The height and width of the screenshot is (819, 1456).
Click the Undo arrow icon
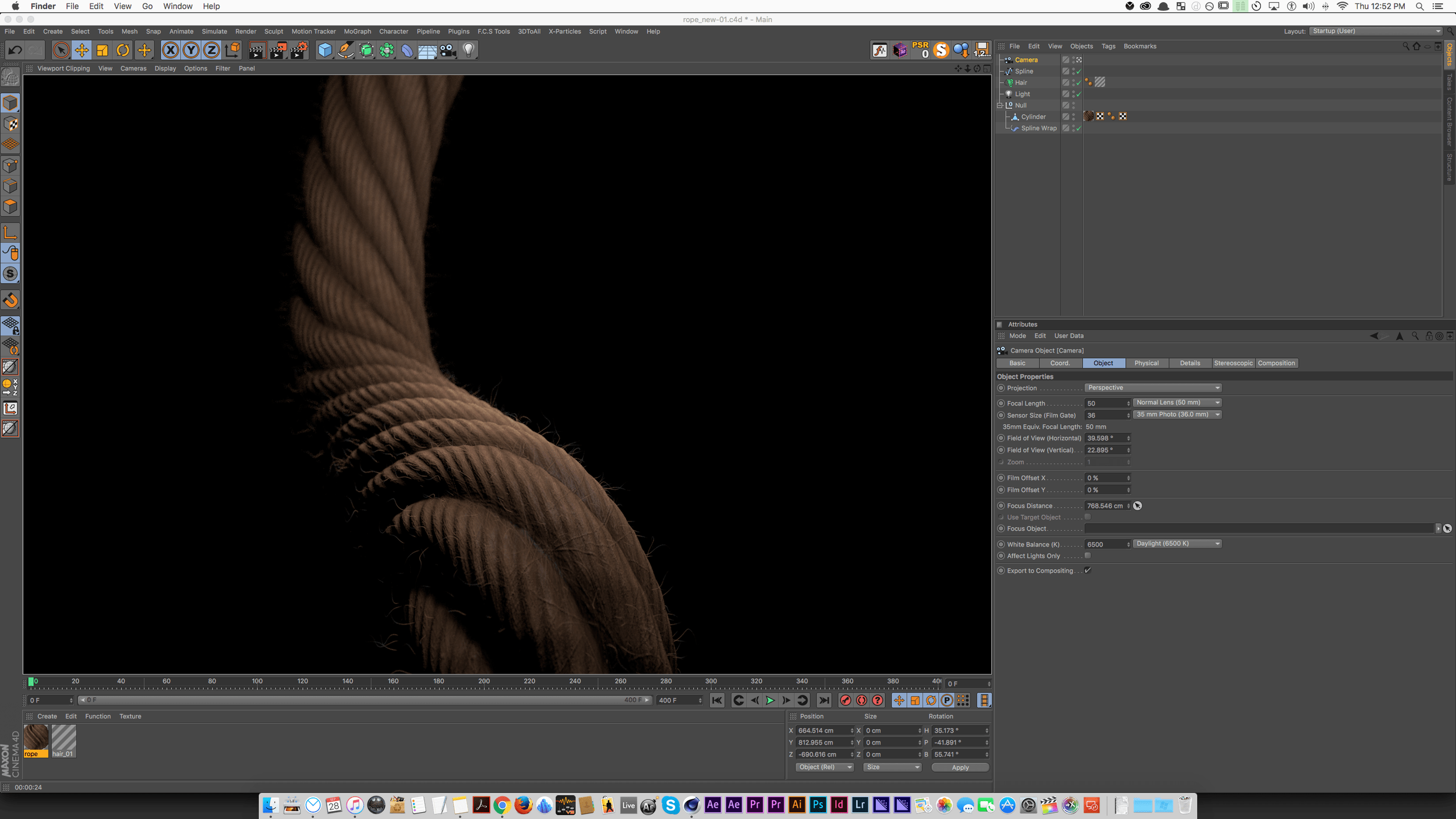[x=15, y=50]
